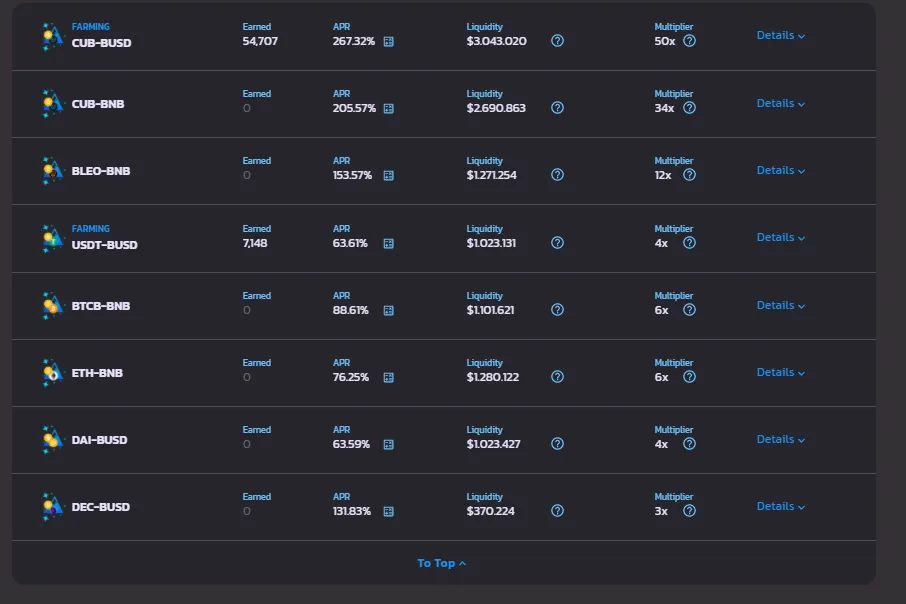The height and width of the screenshot is (604, 906).
Task: Open APR calculator for BLEO-BNB farm
Action: 389,176
